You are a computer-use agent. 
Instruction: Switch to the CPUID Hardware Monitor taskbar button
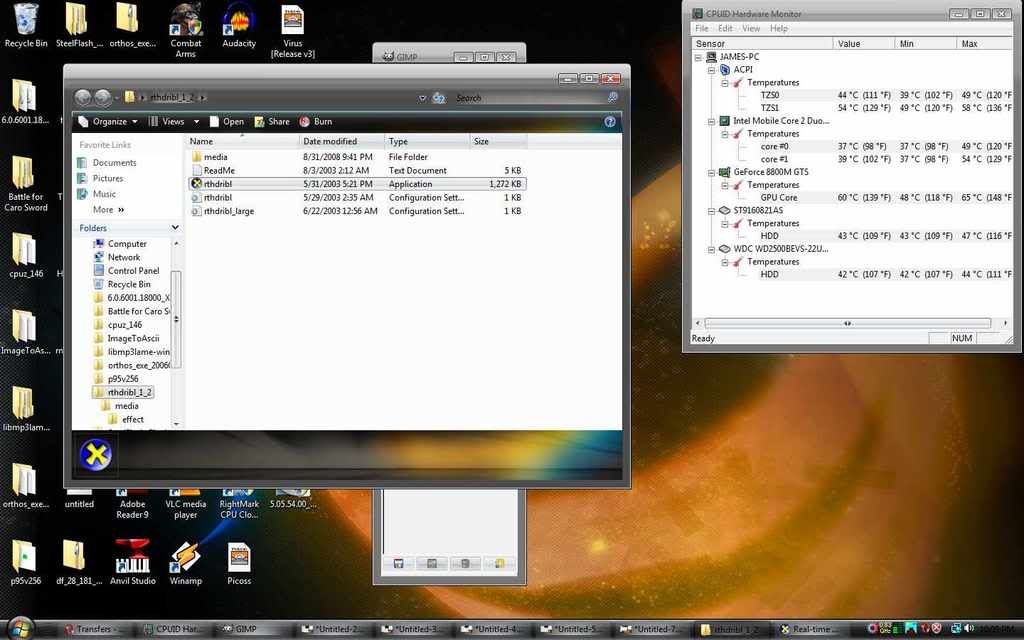174,629
